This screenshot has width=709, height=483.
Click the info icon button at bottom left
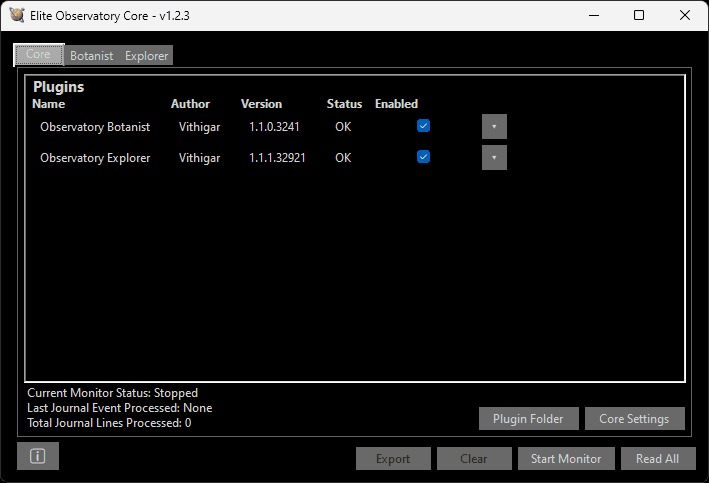coord(38,456)
